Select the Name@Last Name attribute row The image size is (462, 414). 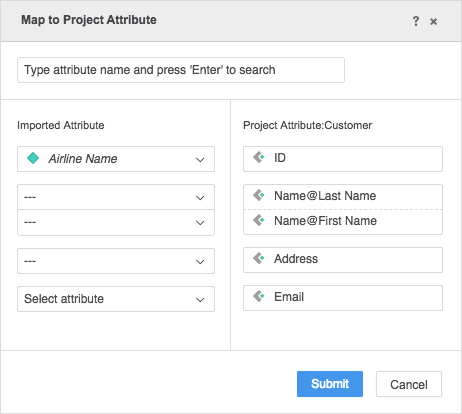[343, 197]
